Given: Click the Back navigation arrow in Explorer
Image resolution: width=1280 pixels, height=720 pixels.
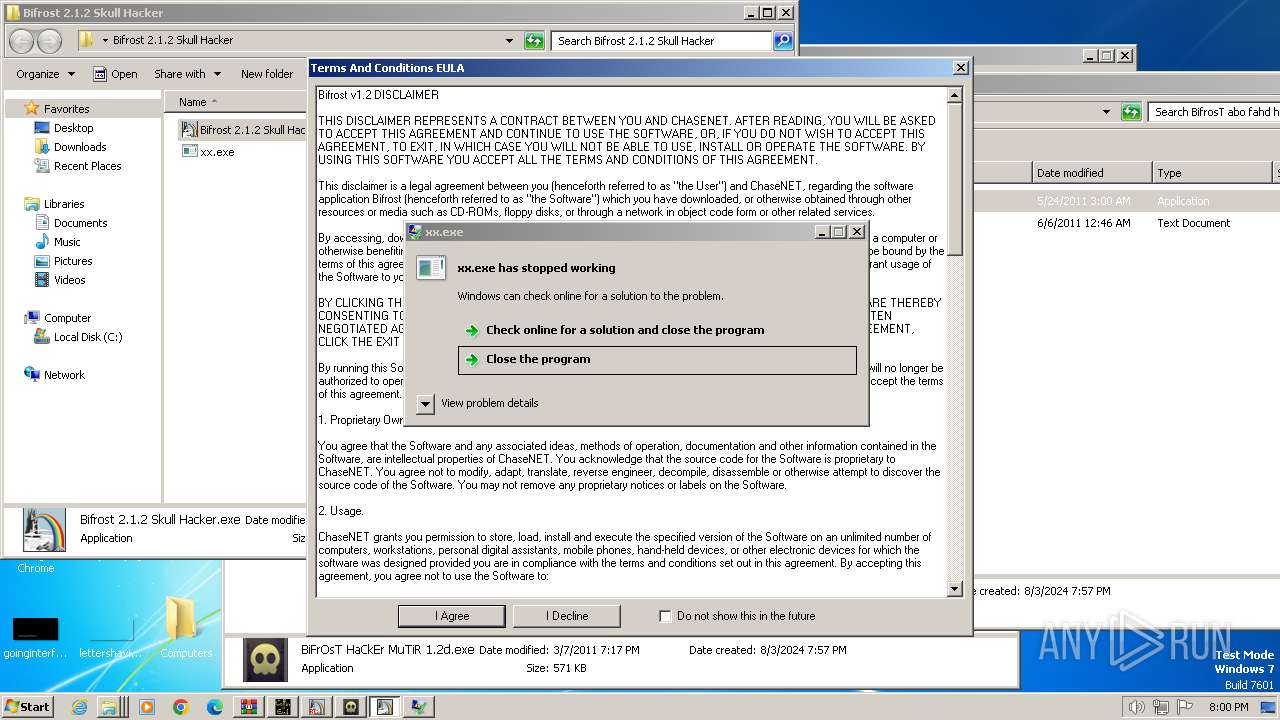Looking at the screenshot, I should click(x=22, y=41).
